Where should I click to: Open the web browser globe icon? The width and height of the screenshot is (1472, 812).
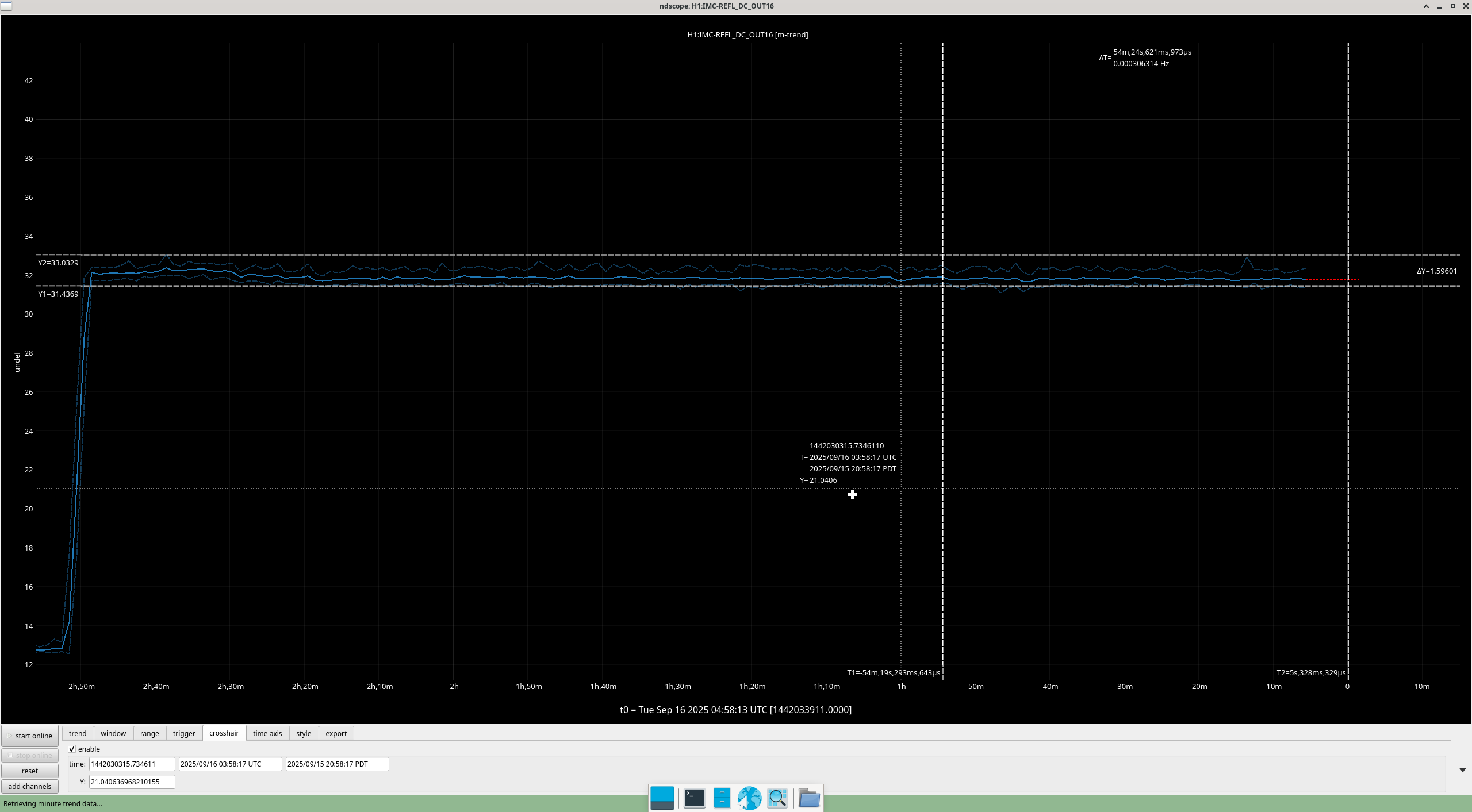pyautogui.click(x=749, y=798)
